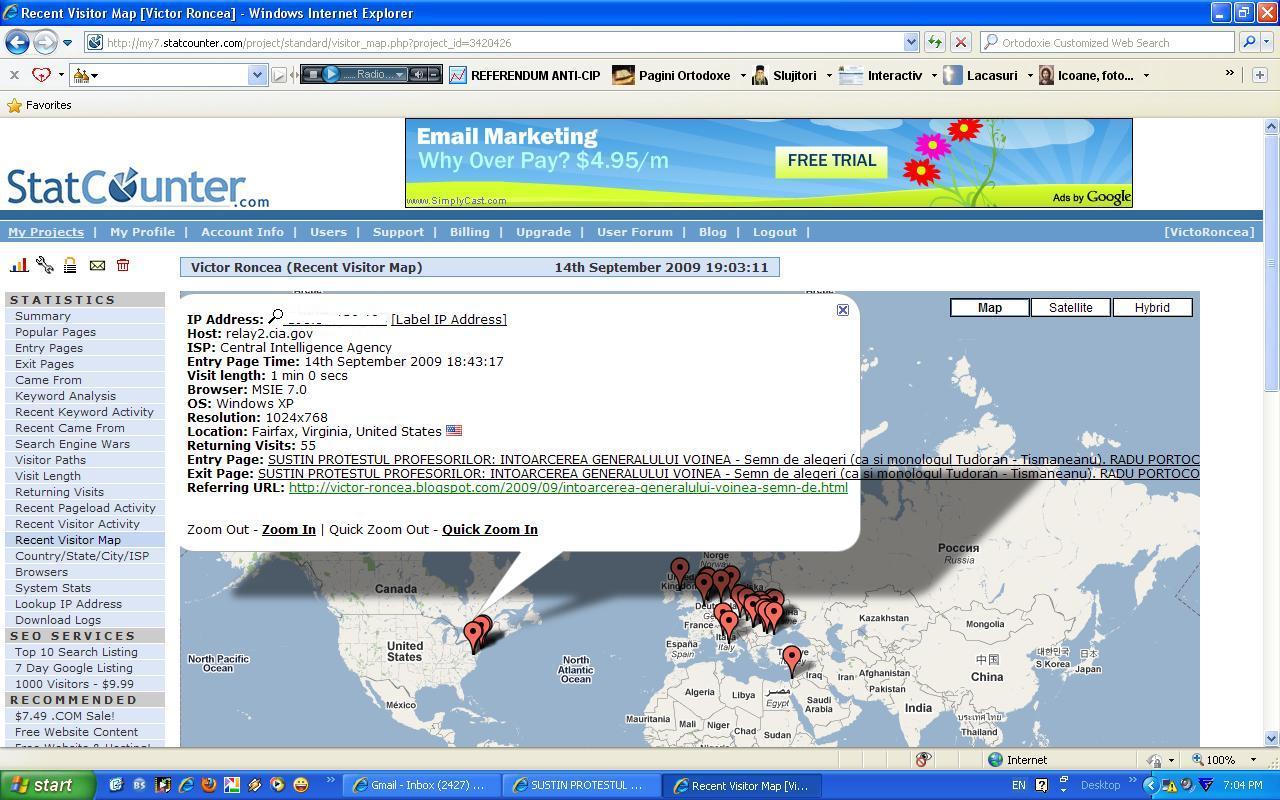The image size is (1280, 800).
Task: Open the Icoane, foto dropdown arrow
Action: coord(1146,75)
